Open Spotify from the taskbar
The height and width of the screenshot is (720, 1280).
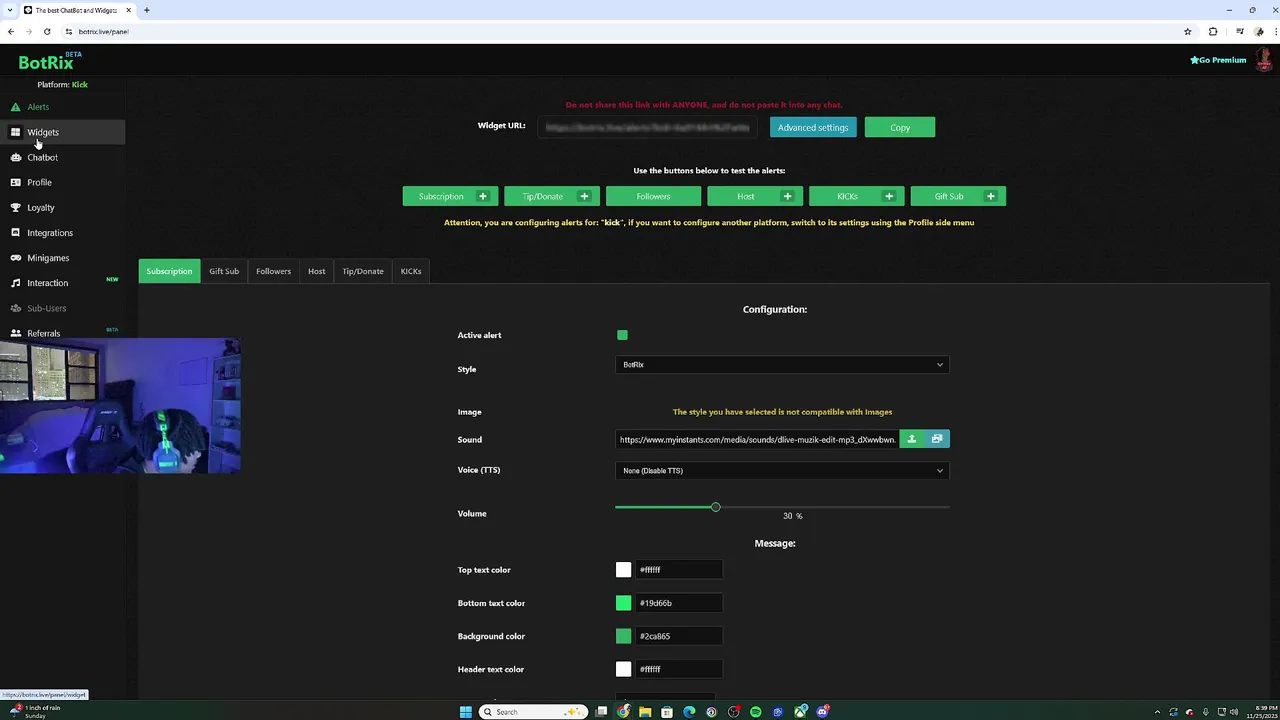(x=755, y=712)
